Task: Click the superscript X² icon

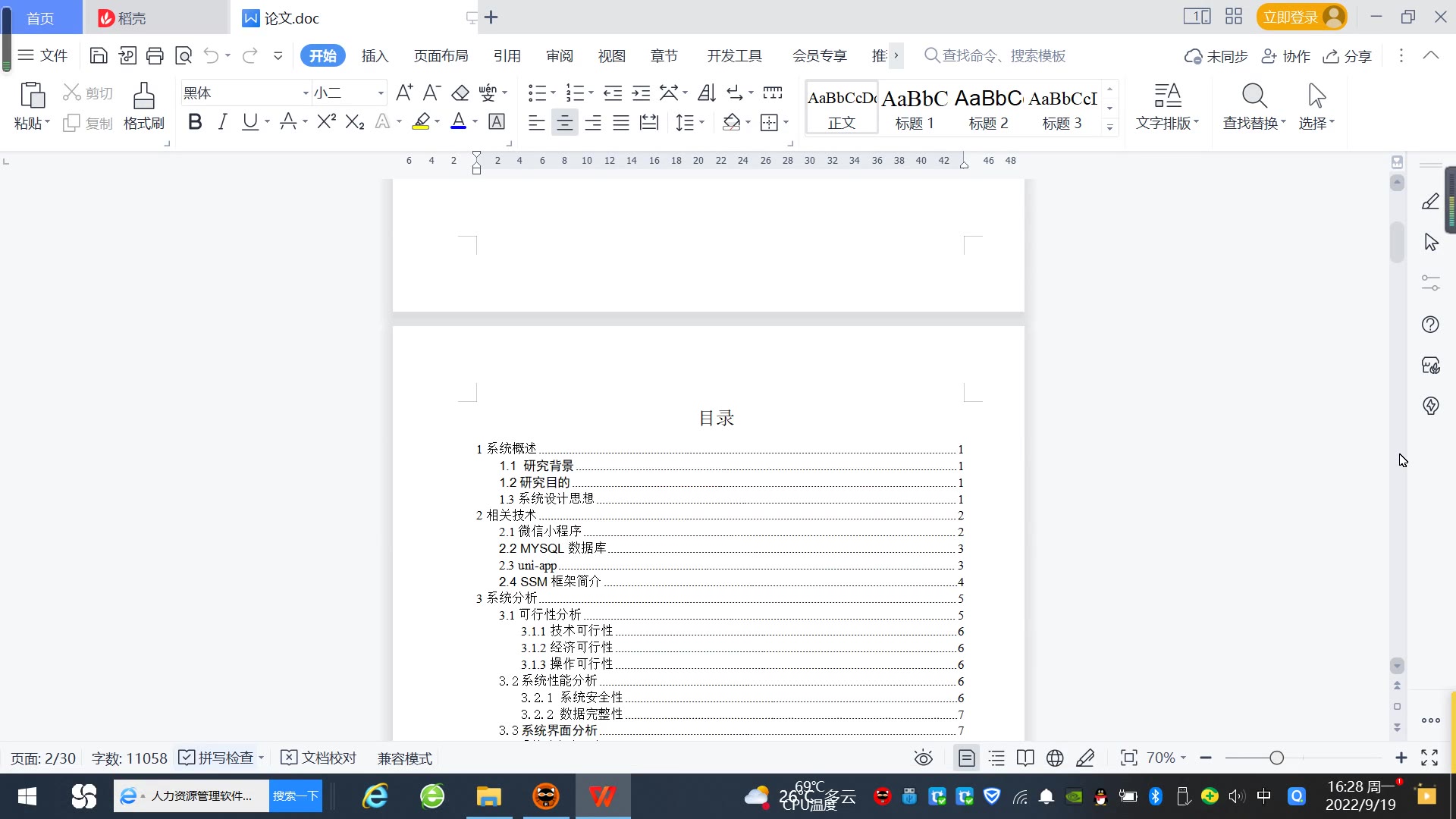Action: click(326, 122)
